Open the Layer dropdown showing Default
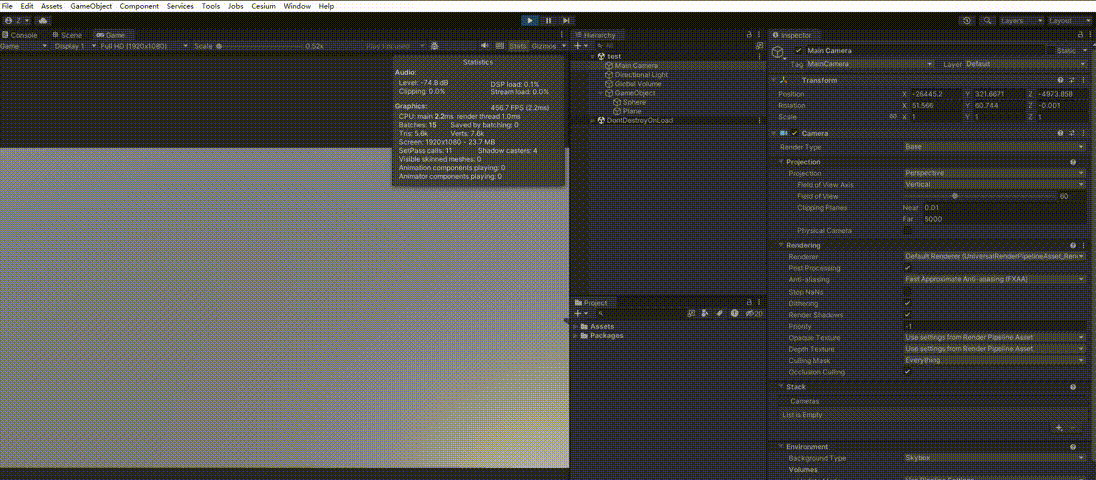The width and height of the screenshot is (1096, 480). point(1024,64)
